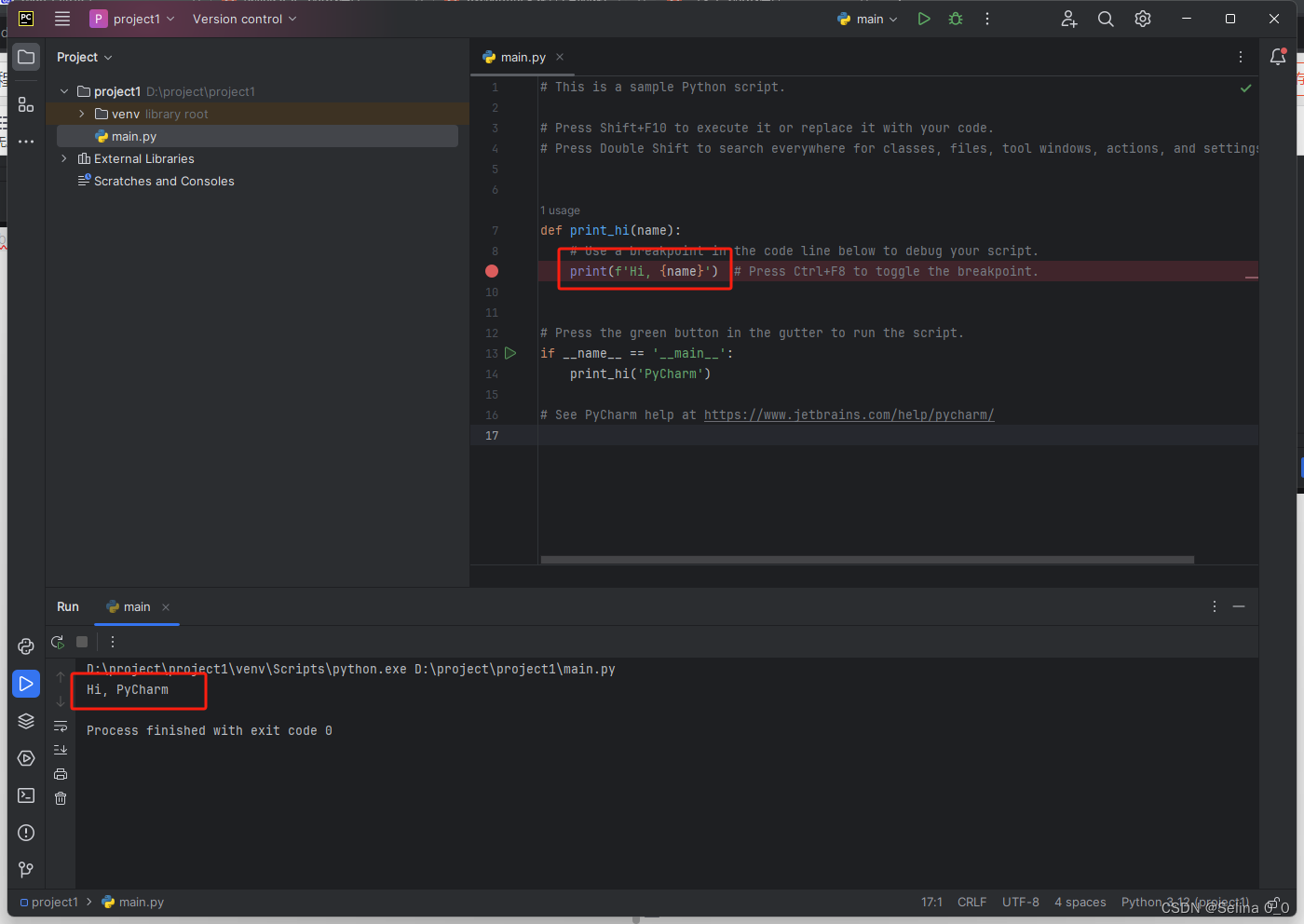Open Search Everywhere magnifier icon
Screen dimensions: 1304x924
[x=1105, y=18]
